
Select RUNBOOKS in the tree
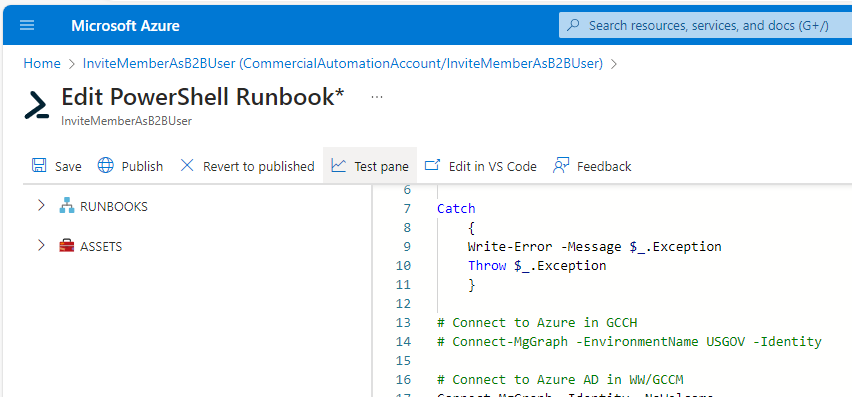[x=114, y=207]
